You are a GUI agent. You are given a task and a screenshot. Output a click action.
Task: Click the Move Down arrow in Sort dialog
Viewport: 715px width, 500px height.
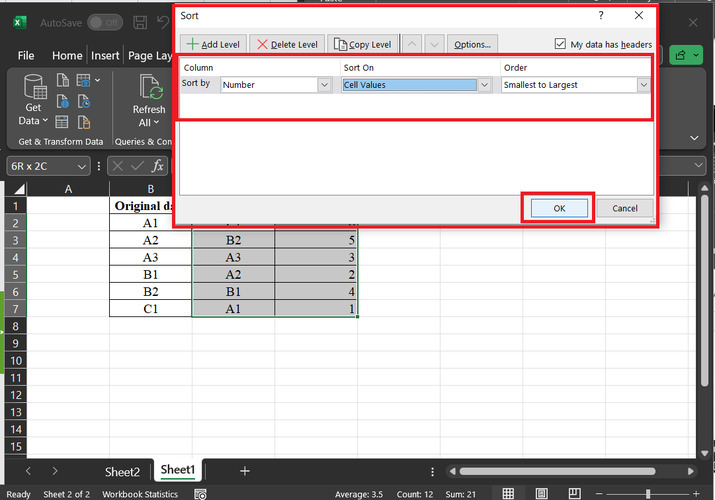point(435,44)
